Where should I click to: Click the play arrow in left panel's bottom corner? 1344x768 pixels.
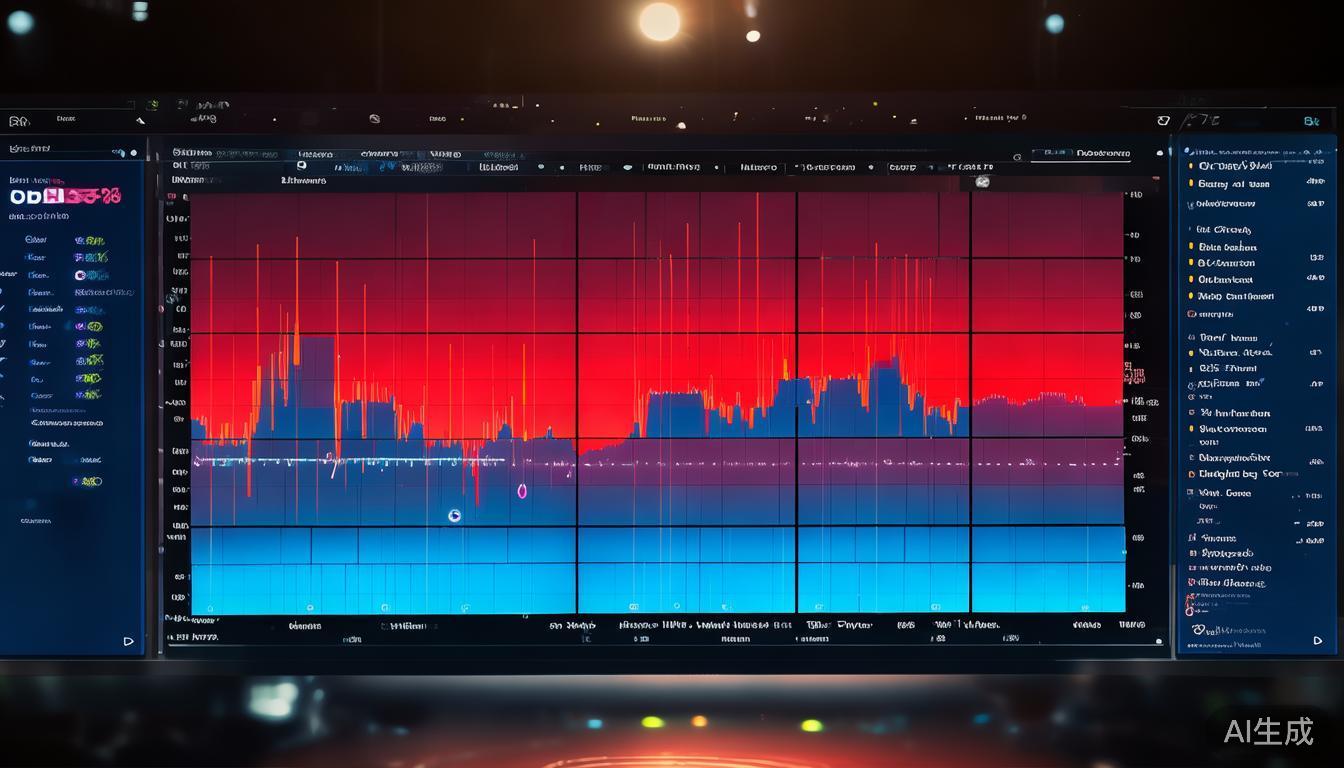[128, 641]
